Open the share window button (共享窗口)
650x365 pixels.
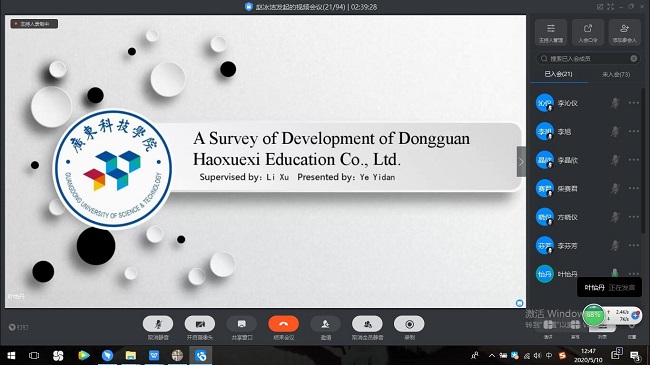tap(242, 324)
